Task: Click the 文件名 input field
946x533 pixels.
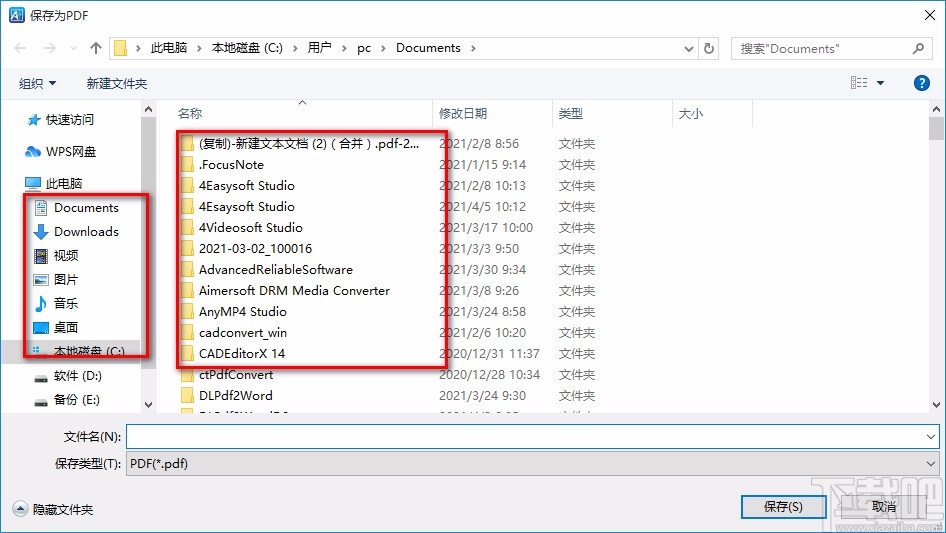Action: 524,436
